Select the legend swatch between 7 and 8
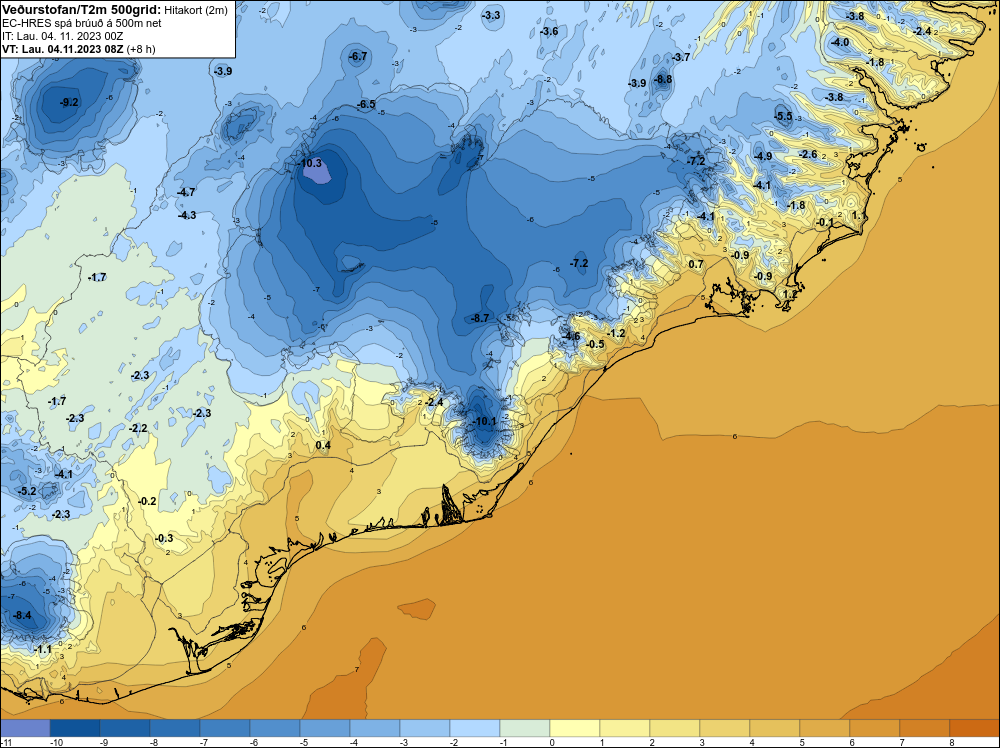Screen dimensions: 1000x748 (925, 728)
